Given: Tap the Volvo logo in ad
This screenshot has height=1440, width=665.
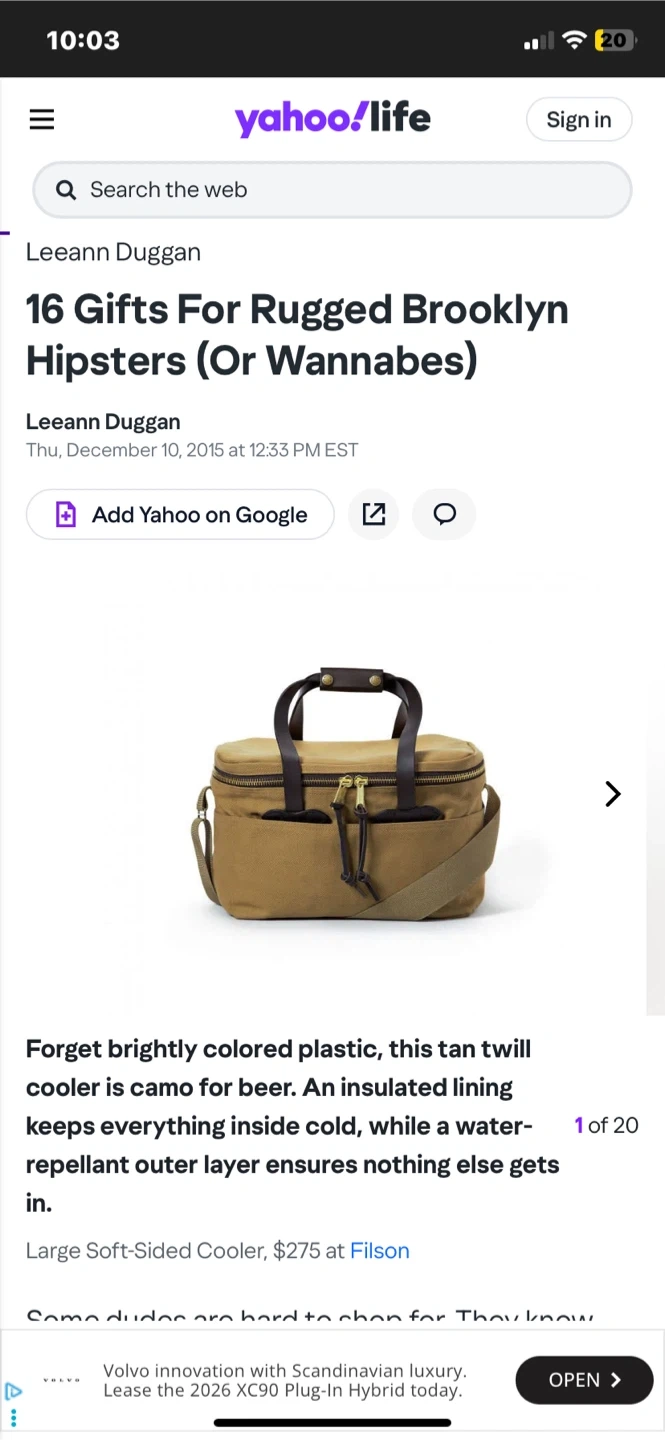Looking at the screenshot, I should (61, 1381).
